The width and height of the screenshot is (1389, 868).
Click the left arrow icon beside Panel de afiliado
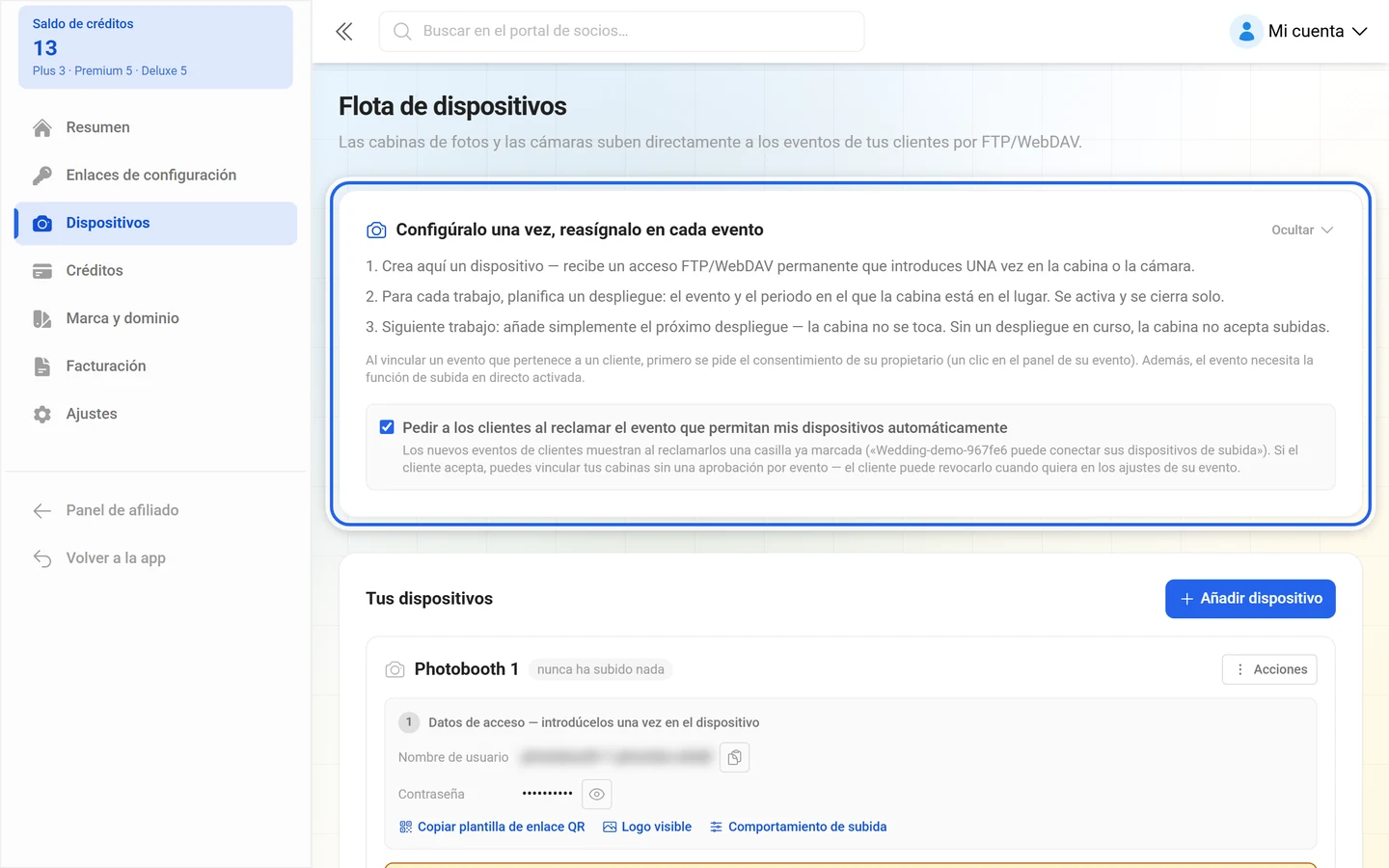(x=42, y=510)
